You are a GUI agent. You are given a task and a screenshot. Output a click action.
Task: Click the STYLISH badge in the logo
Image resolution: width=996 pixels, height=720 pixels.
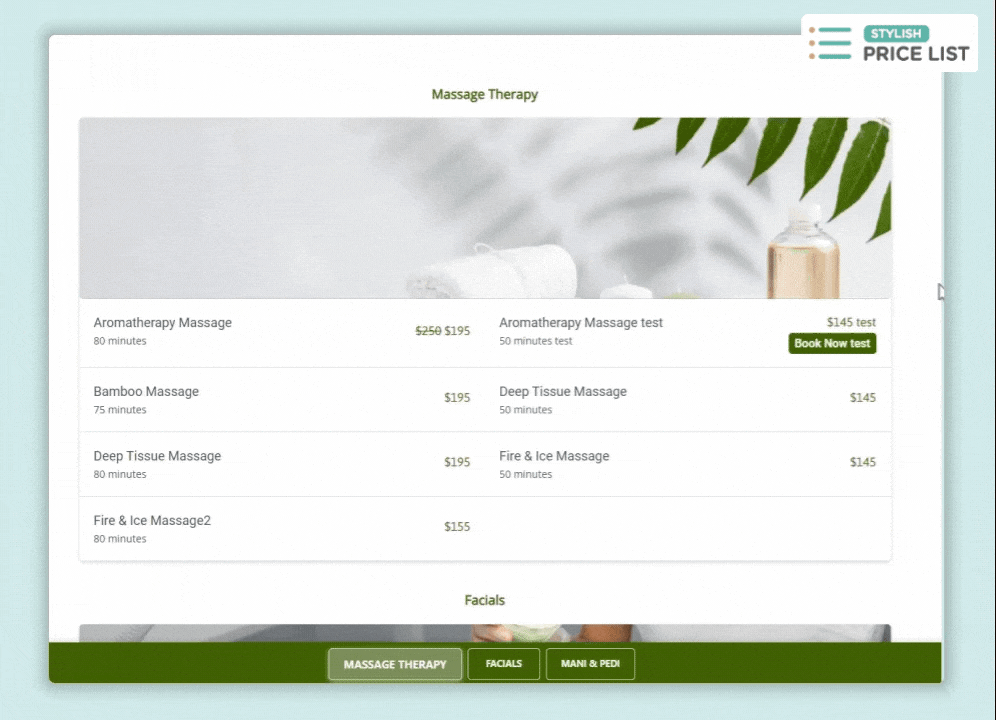point(896,34)
